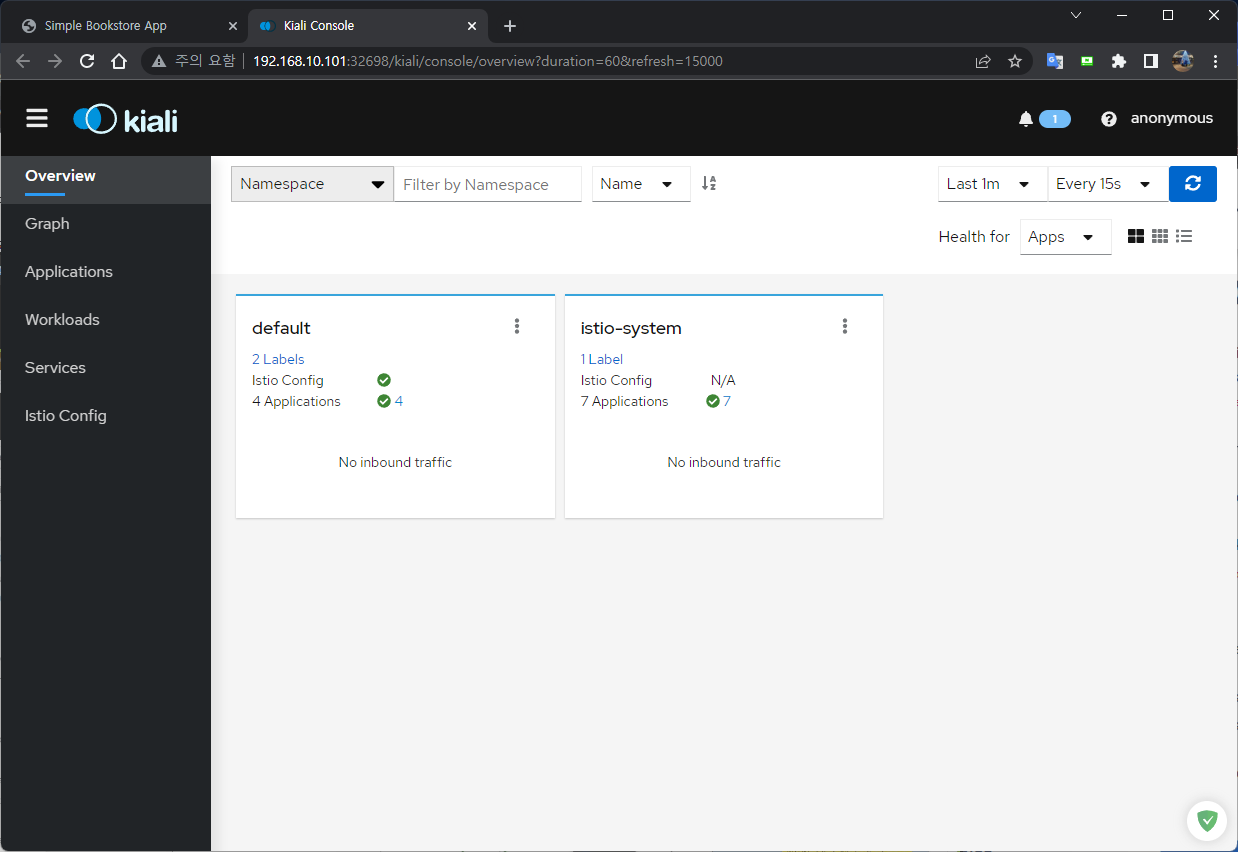Switch to Kiali Console tab
This screenshot has width=1238, height=852.
click(x=366, y=26)
